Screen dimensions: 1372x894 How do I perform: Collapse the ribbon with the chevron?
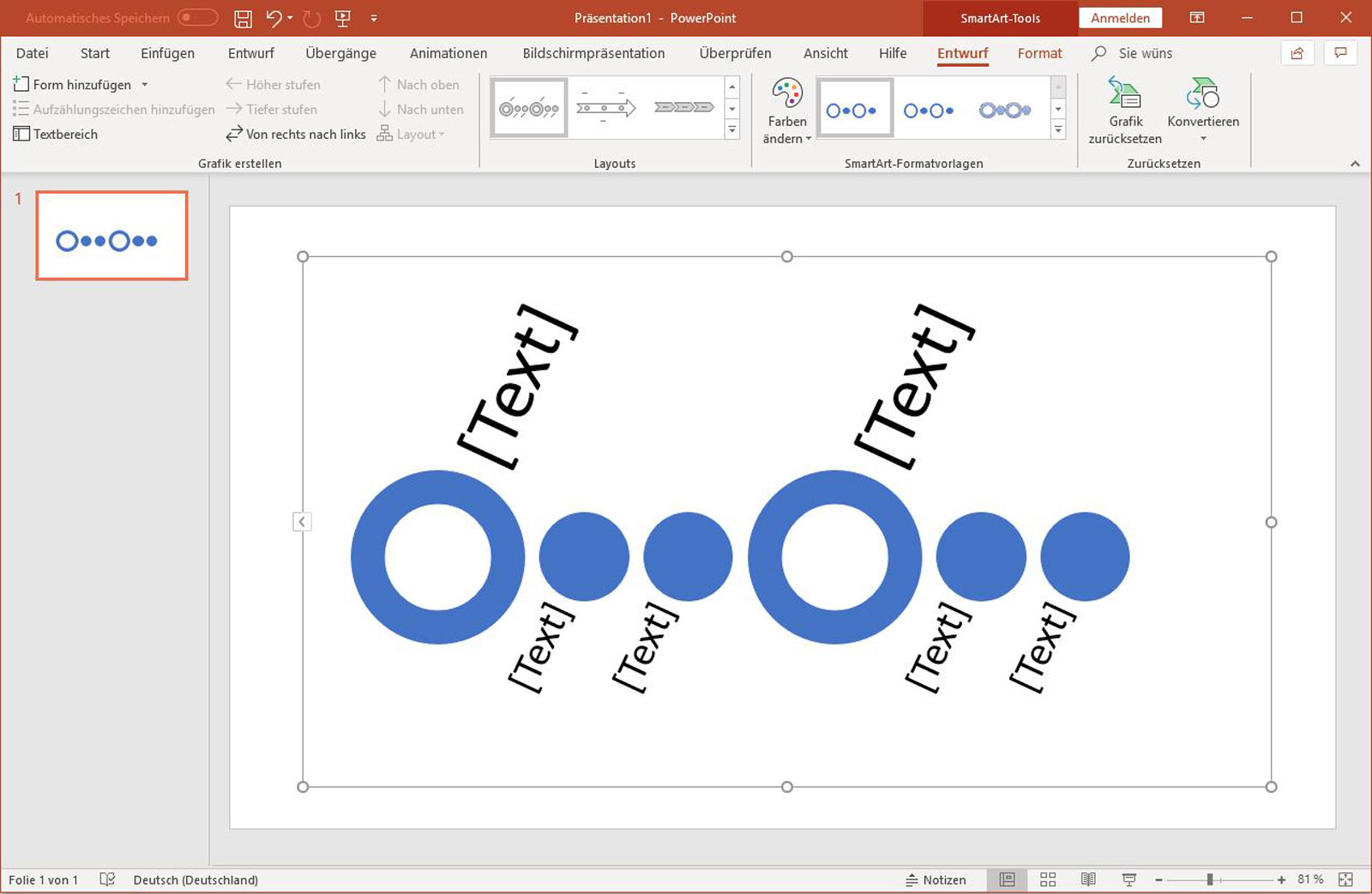1356,162
